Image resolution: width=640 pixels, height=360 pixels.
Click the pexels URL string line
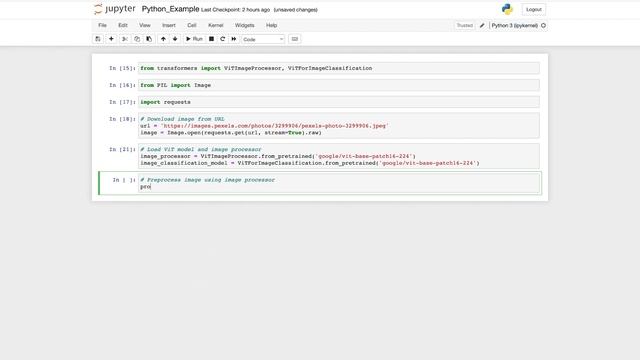click(x=264, y=126)
